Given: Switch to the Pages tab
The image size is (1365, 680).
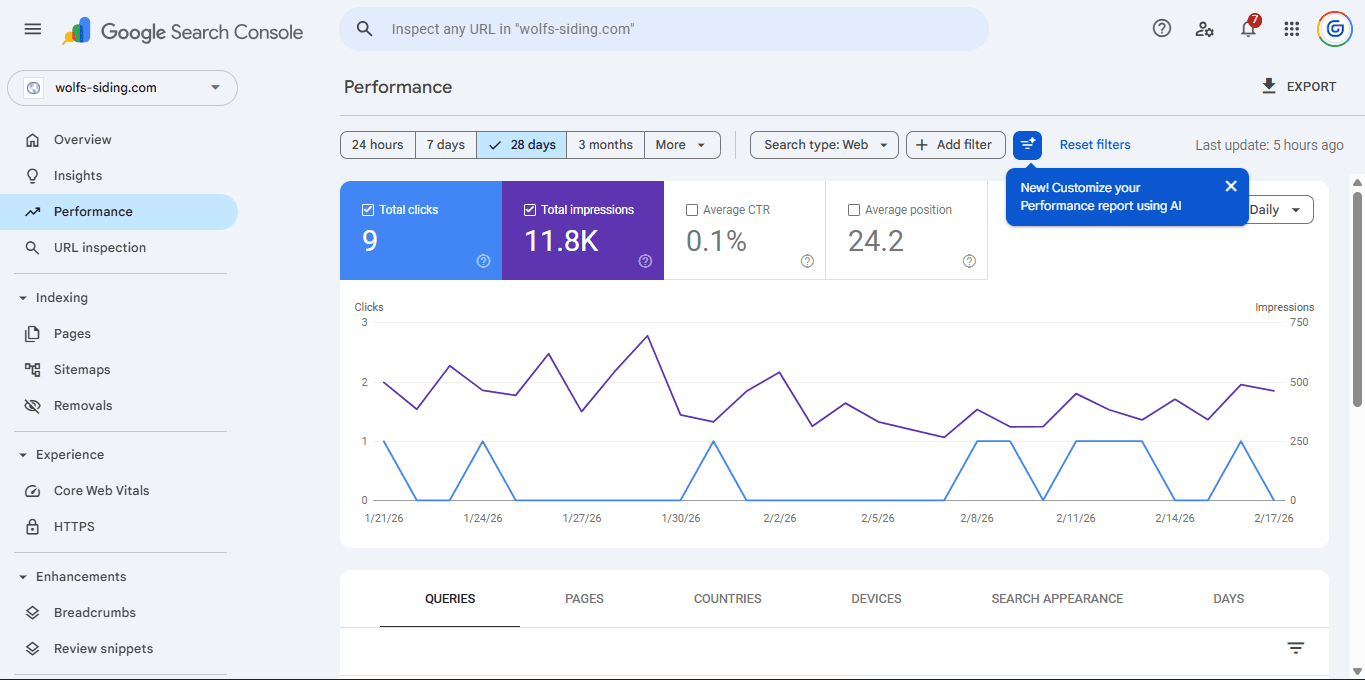Looking at the screenshot, I should coord(584,599).
